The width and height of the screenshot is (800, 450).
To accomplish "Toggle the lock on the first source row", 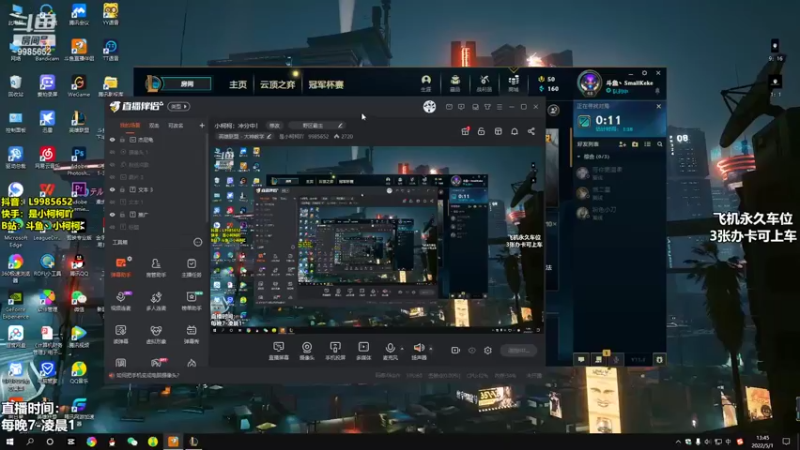I will (122, 139).
